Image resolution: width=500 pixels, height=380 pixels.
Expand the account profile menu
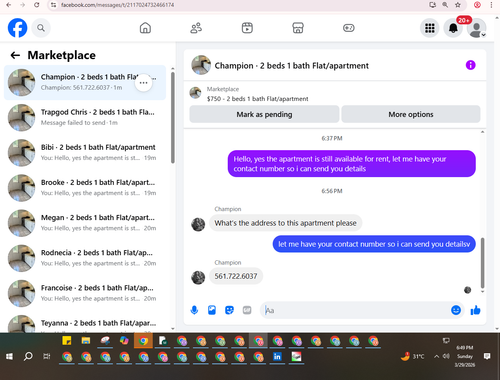pos(477,28)
